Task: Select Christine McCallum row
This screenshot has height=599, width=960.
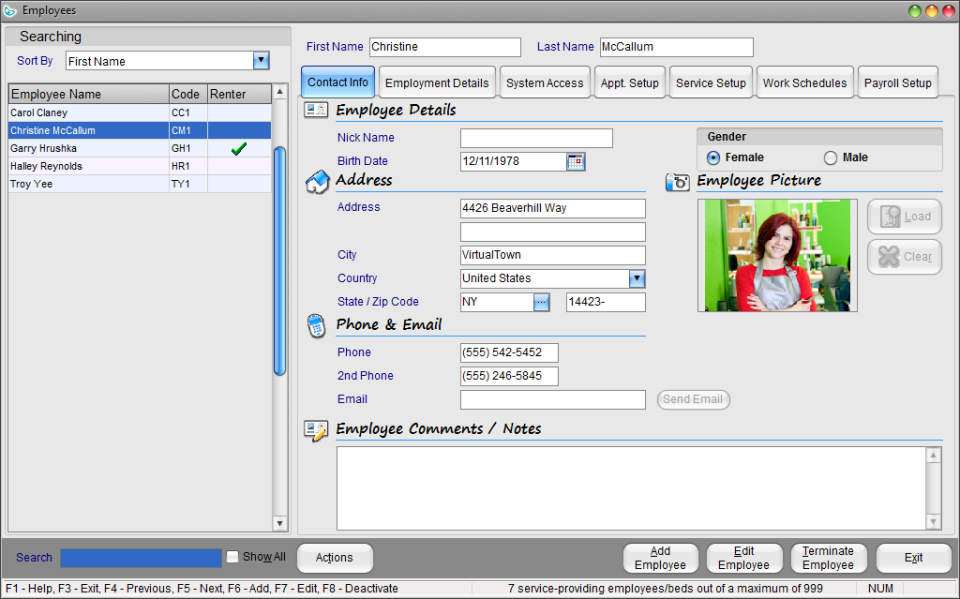Action: click(x=140, y=130)
